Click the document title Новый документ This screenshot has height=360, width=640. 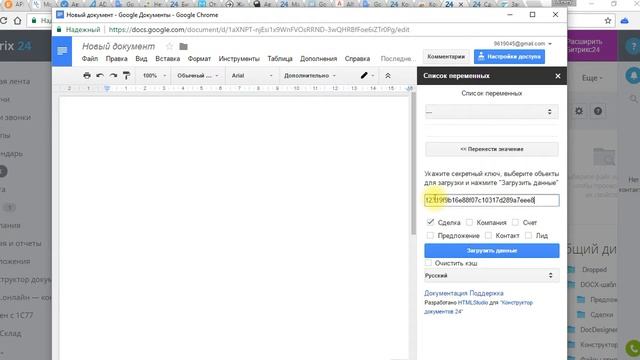point(118,47)
